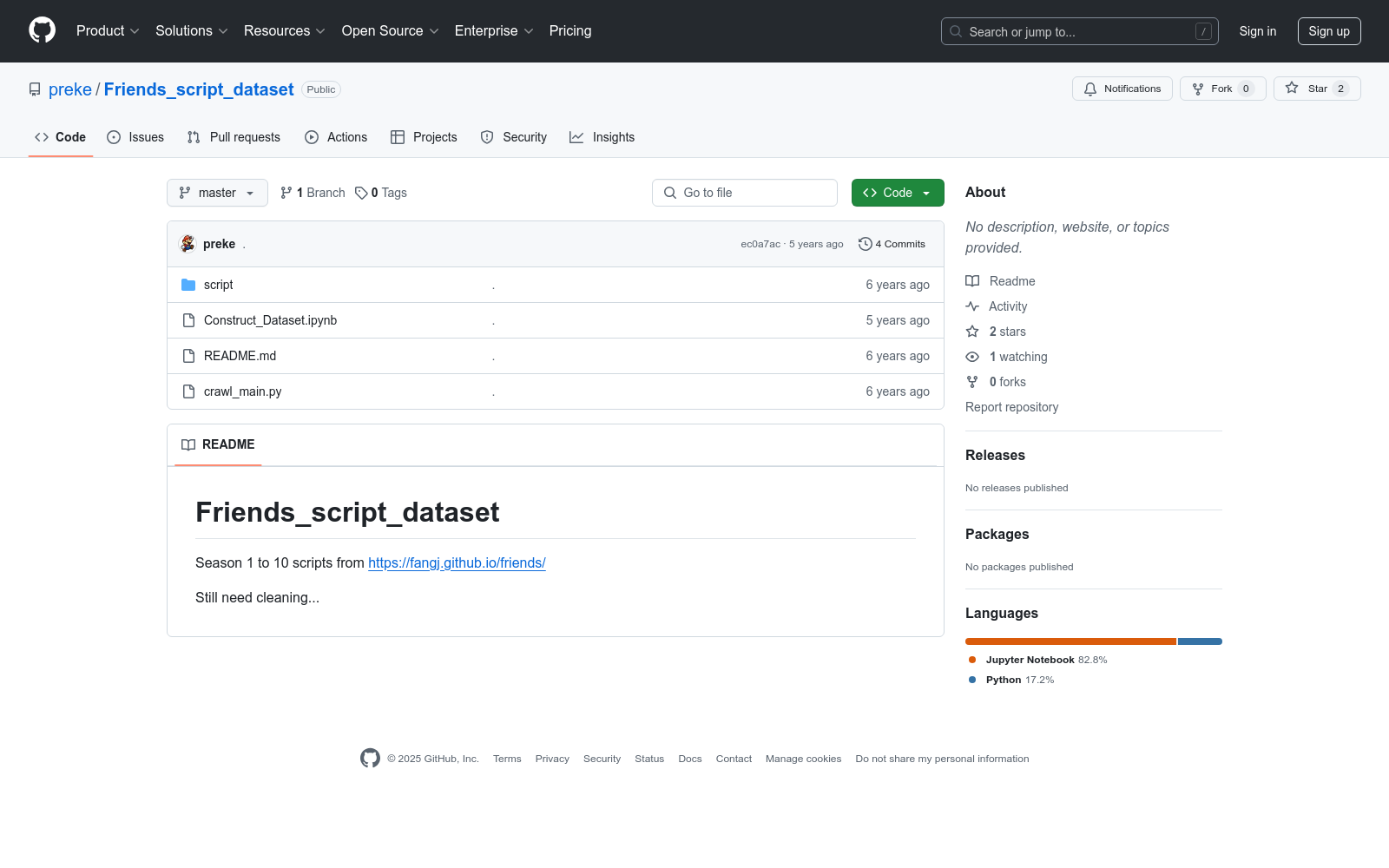Viewport: 1389px width, 868px height.
Task: Go to the Pricing page
Action: pyautogui.click(x=570, y=31)
